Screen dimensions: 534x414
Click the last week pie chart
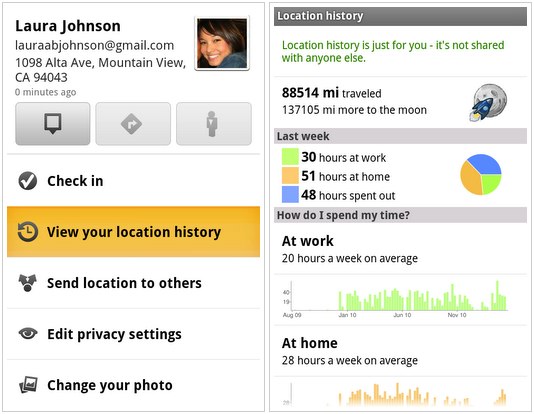[481, 175]
